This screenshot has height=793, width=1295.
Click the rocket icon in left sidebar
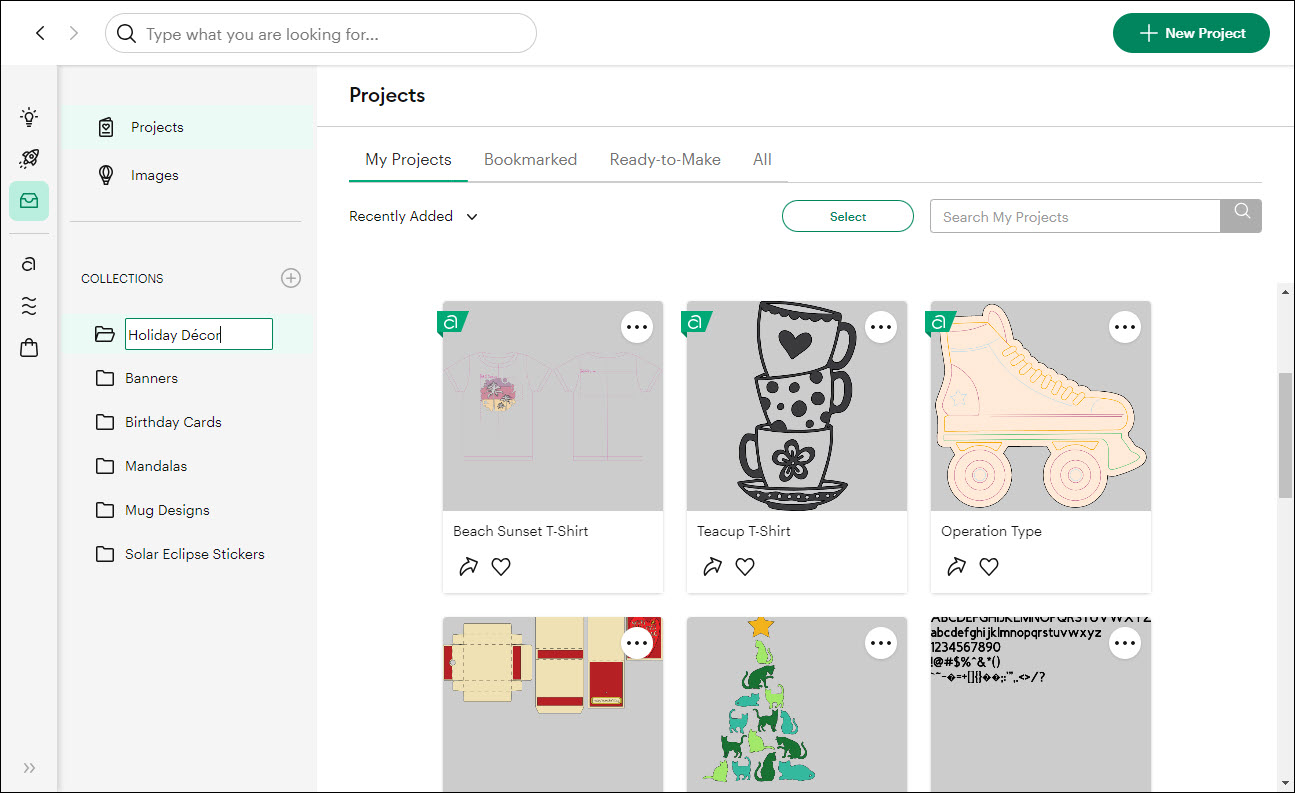click(x=29, y=159)
